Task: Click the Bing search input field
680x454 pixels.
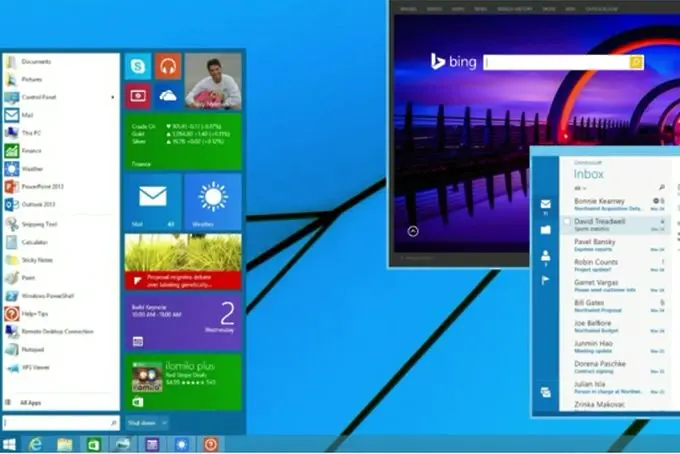Action: 556,62
